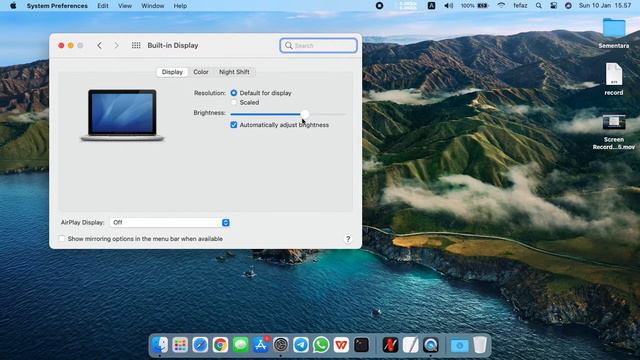Select Default for display resolution
This screenshot has height=360, width=640.
click(x=234, y=93)
